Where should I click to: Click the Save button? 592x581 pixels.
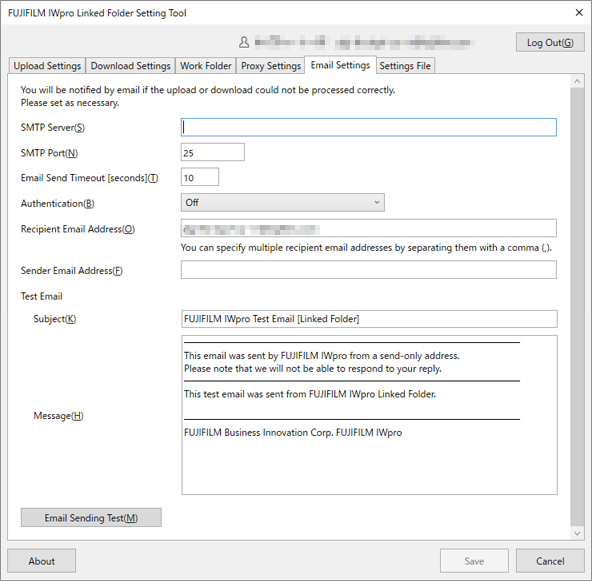tap(474, 561)
